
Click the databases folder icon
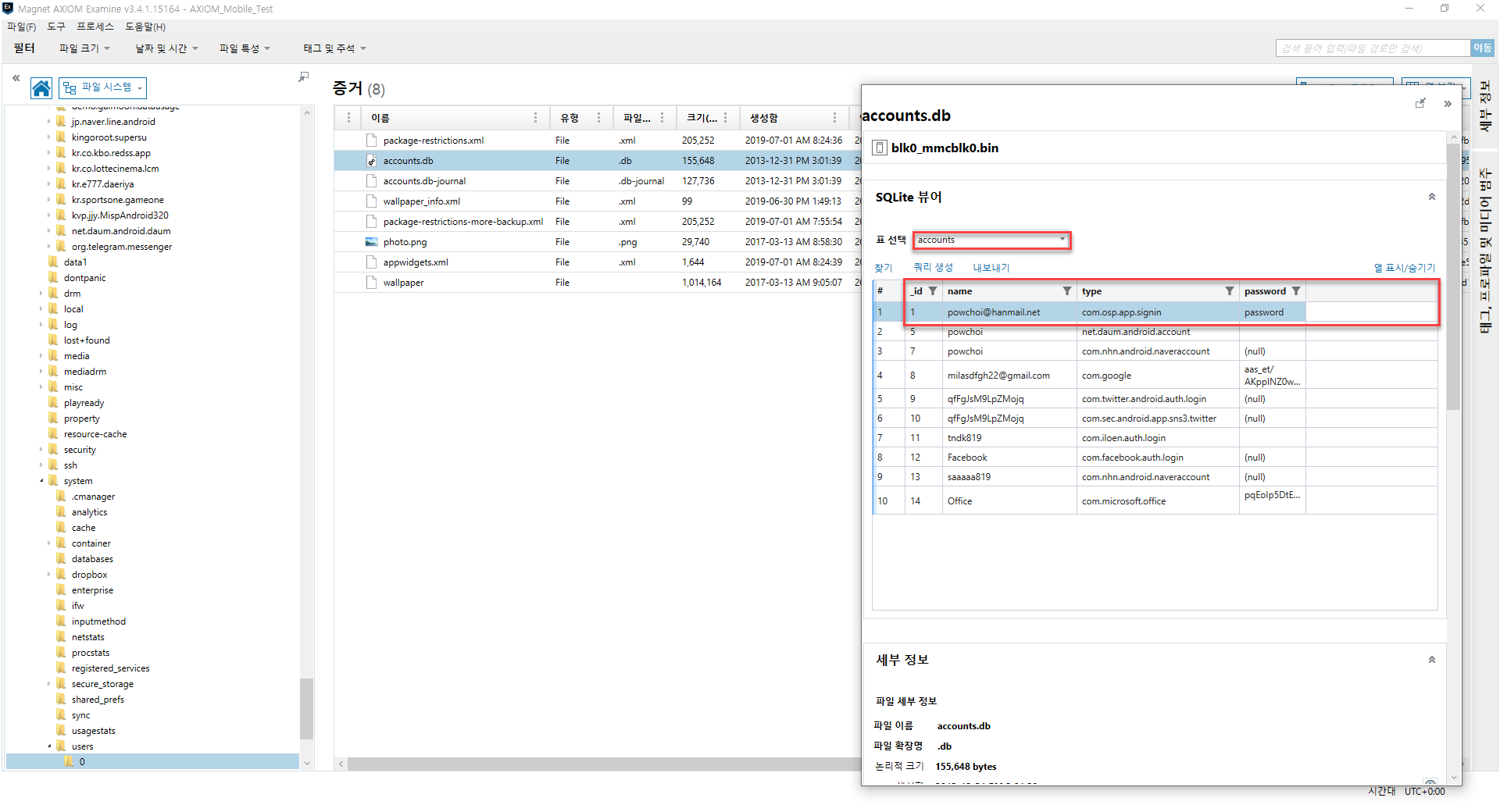(61, 559)
